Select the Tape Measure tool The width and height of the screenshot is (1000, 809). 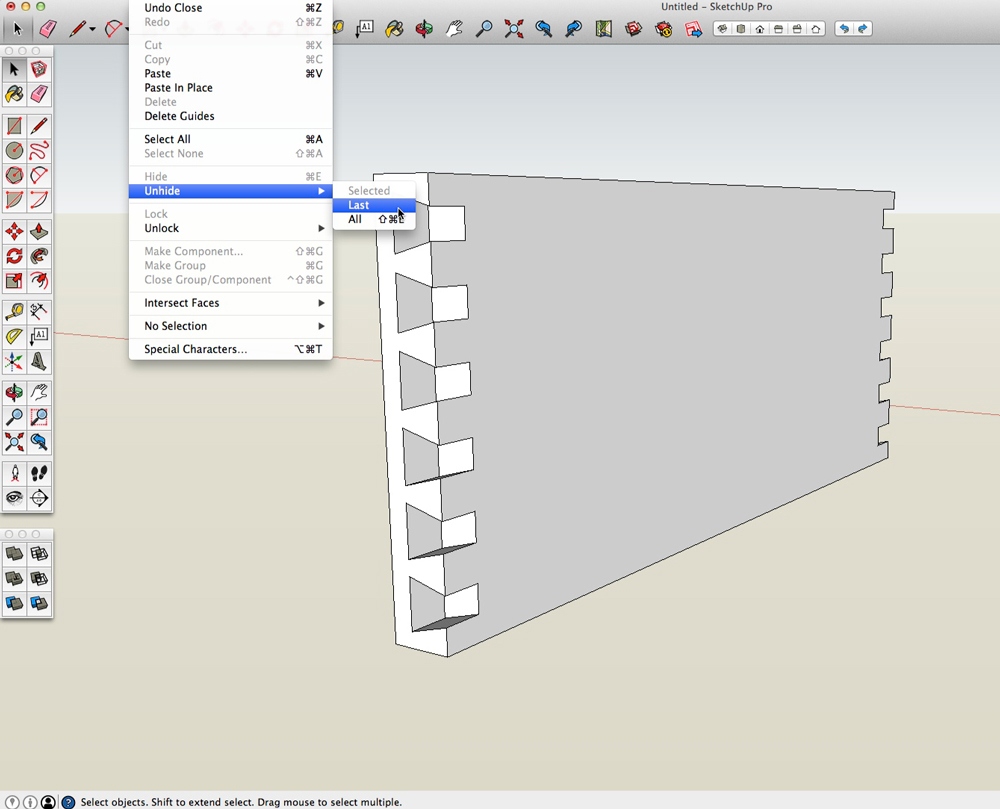[x=14, y=312]
